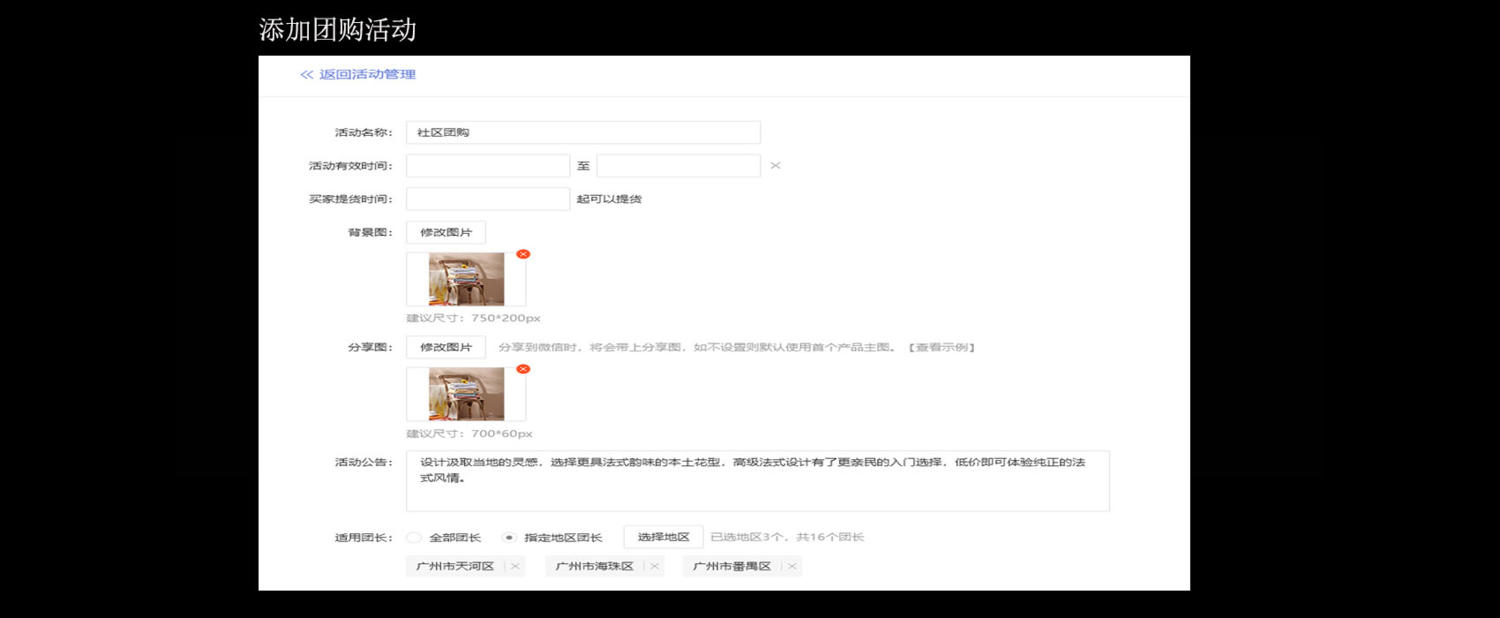Click the share image thumbnail

[466, 394]
